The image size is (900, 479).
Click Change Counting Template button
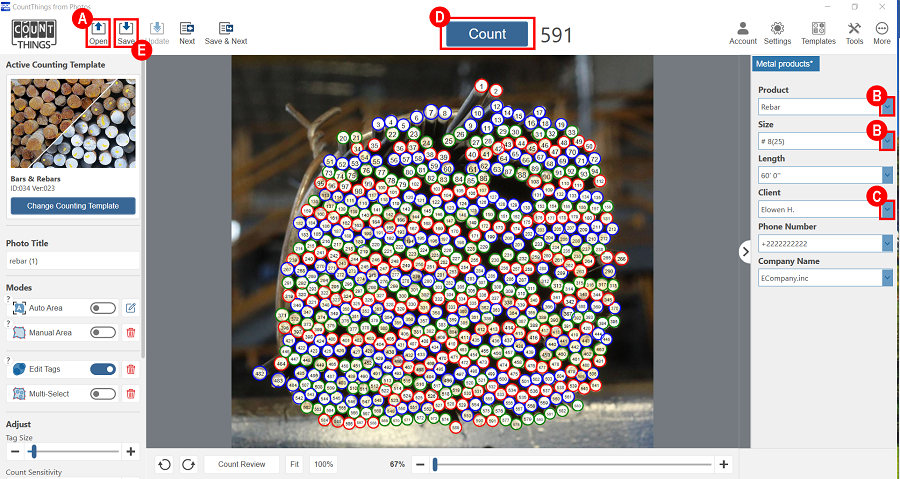73,206
